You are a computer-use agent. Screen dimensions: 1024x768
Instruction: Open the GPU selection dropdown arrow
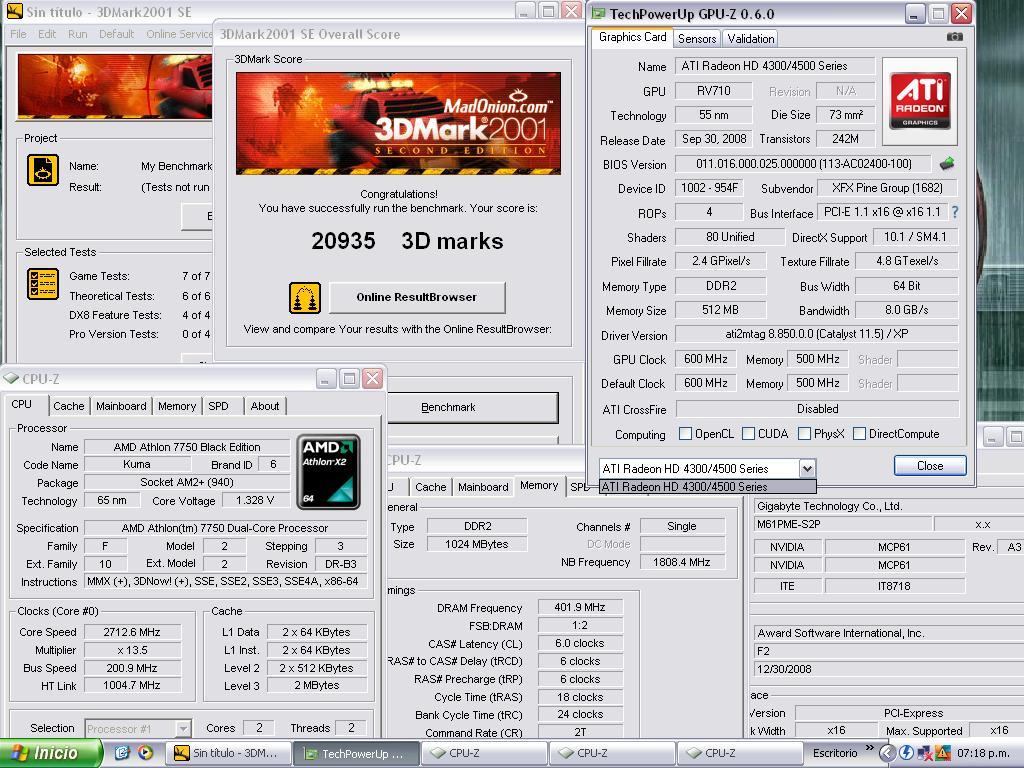pos(807,468)
